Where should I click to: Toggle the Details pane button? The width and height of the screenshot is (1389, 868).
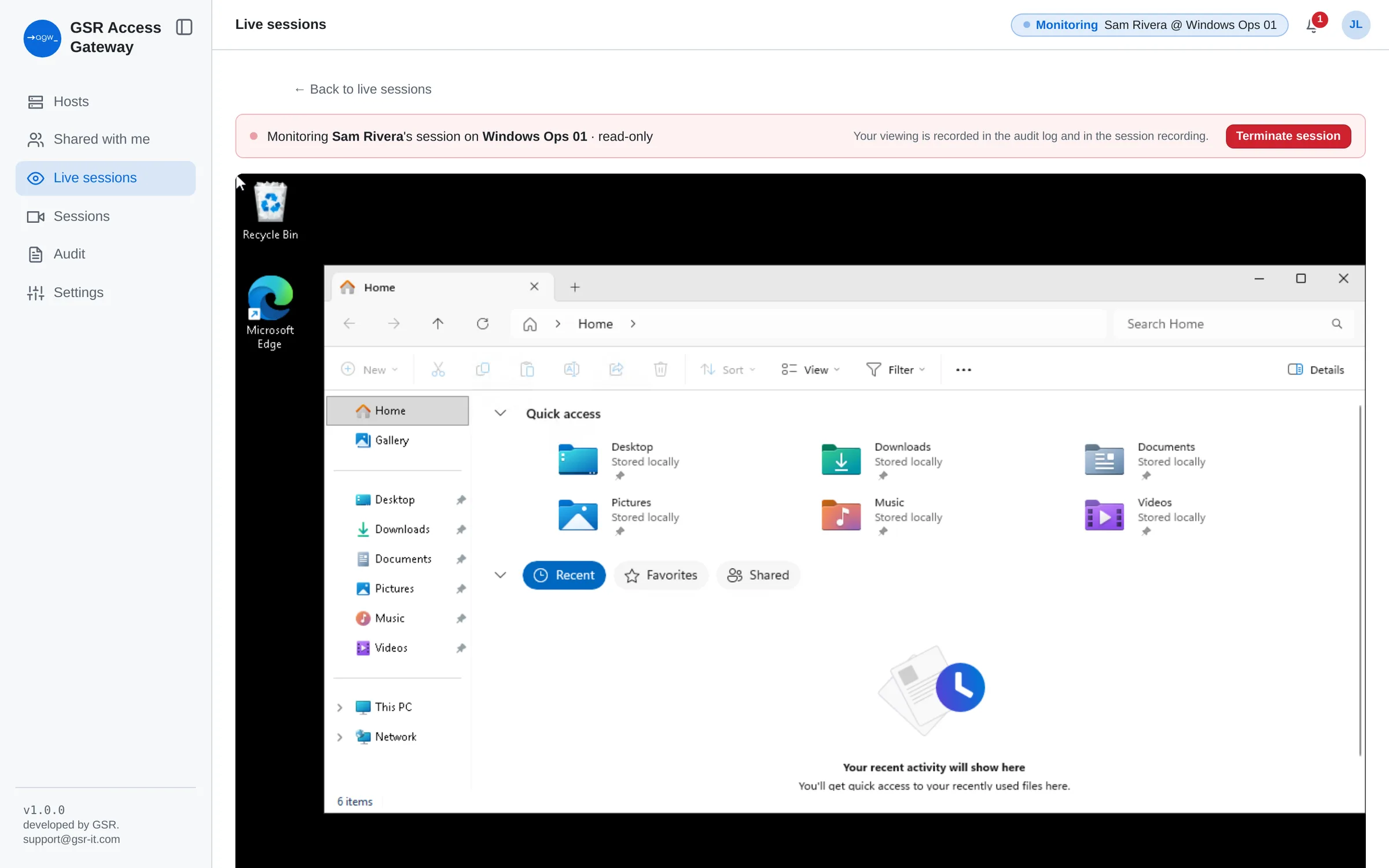point(1315,370)
